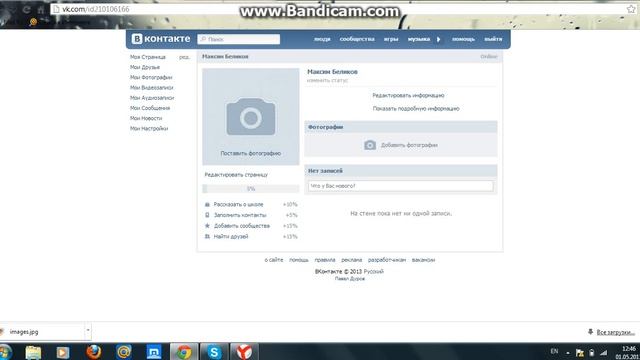Open реклама footer link
Image resolution: width=640 pixels, height=360 pixels.
tap(351, 260)
